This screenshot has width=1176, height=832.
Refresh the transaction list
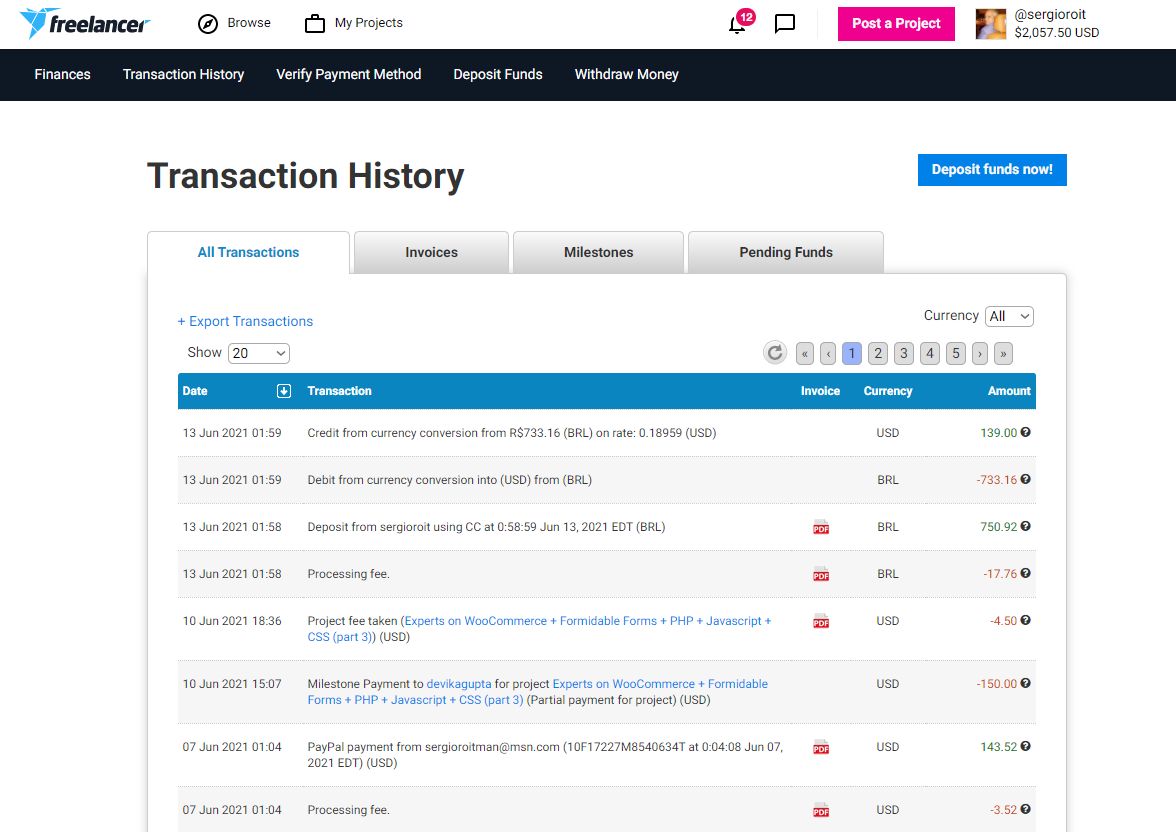point(775,353)
